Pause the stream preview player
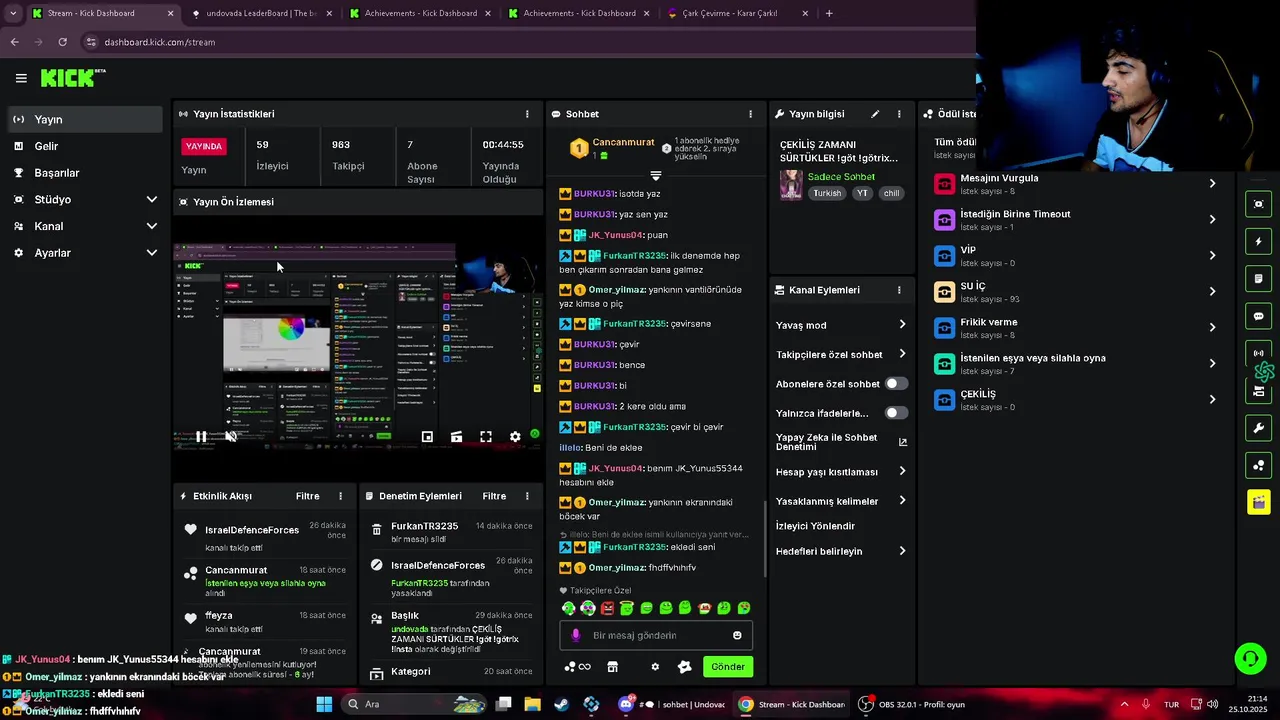The height and width of the screenshot is (720, 1280). (201, 437)
